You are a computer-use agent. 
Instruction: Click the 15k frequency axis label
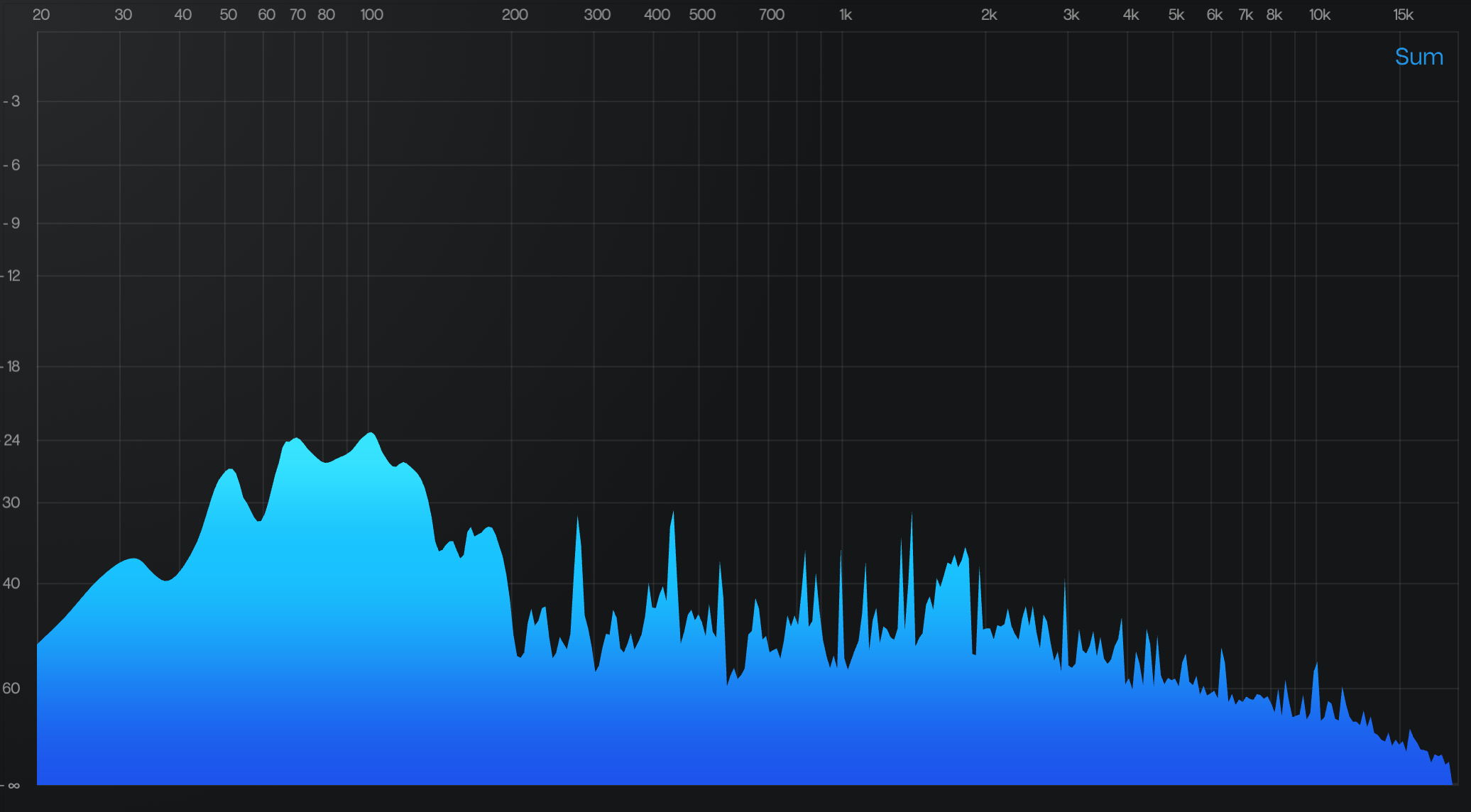click(1403, 15)
